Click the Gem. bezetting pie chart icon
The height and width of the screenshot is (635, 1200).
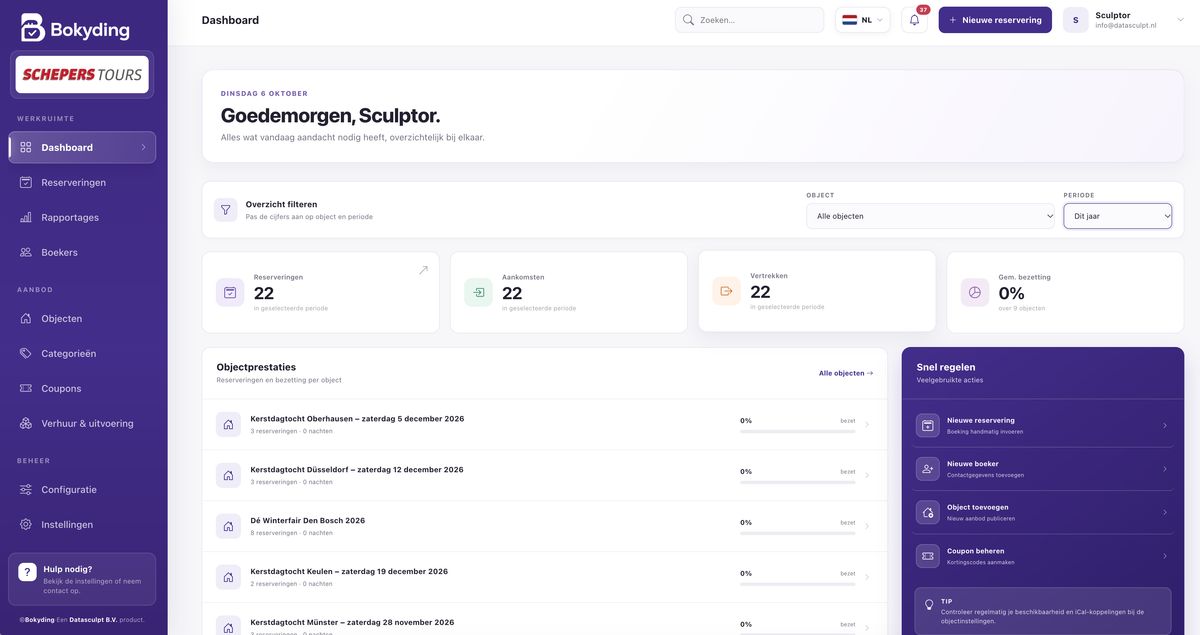coord(975,292)
